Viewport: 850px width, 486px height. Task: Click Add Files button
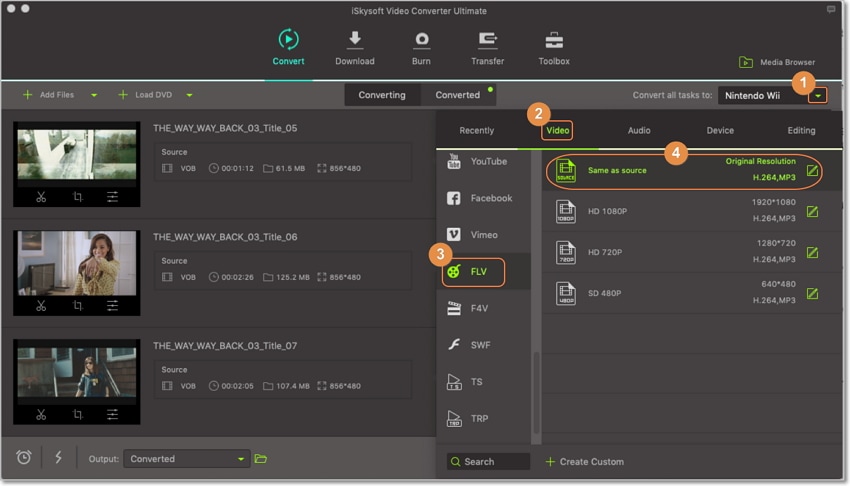(48, 95)
